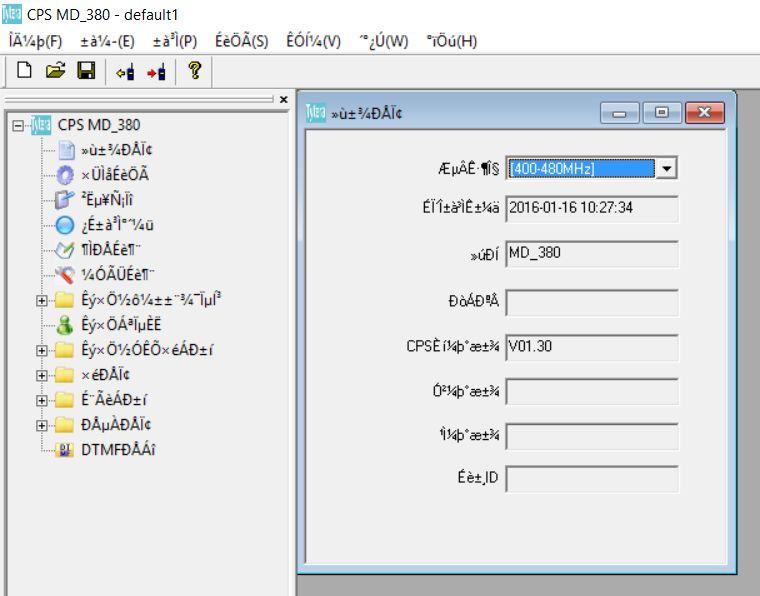Close the inner window with red X
The image size is (760, 596).
704,113
